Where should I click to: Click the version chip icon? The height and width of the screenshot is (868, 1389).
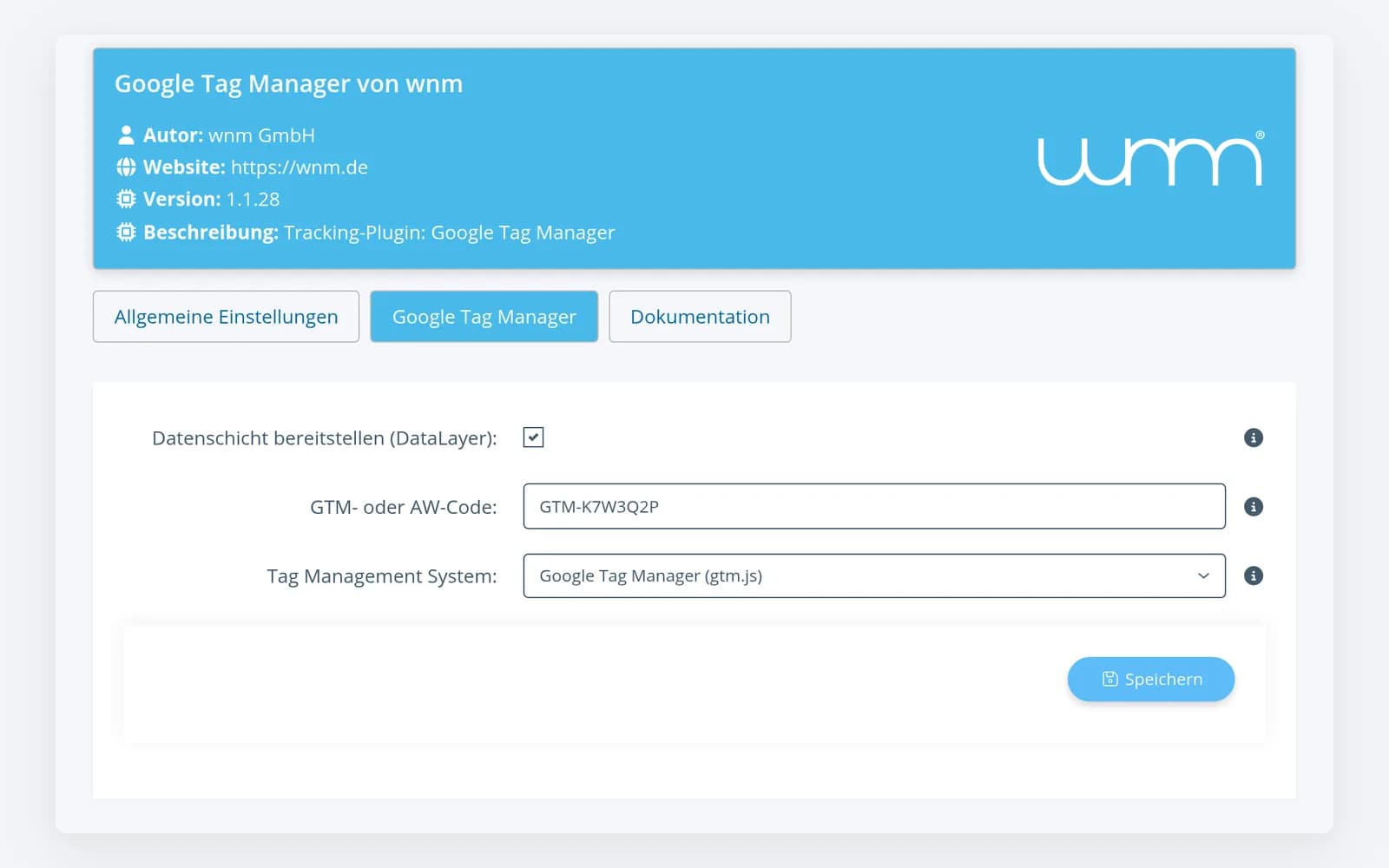click(x=126, y=199)
